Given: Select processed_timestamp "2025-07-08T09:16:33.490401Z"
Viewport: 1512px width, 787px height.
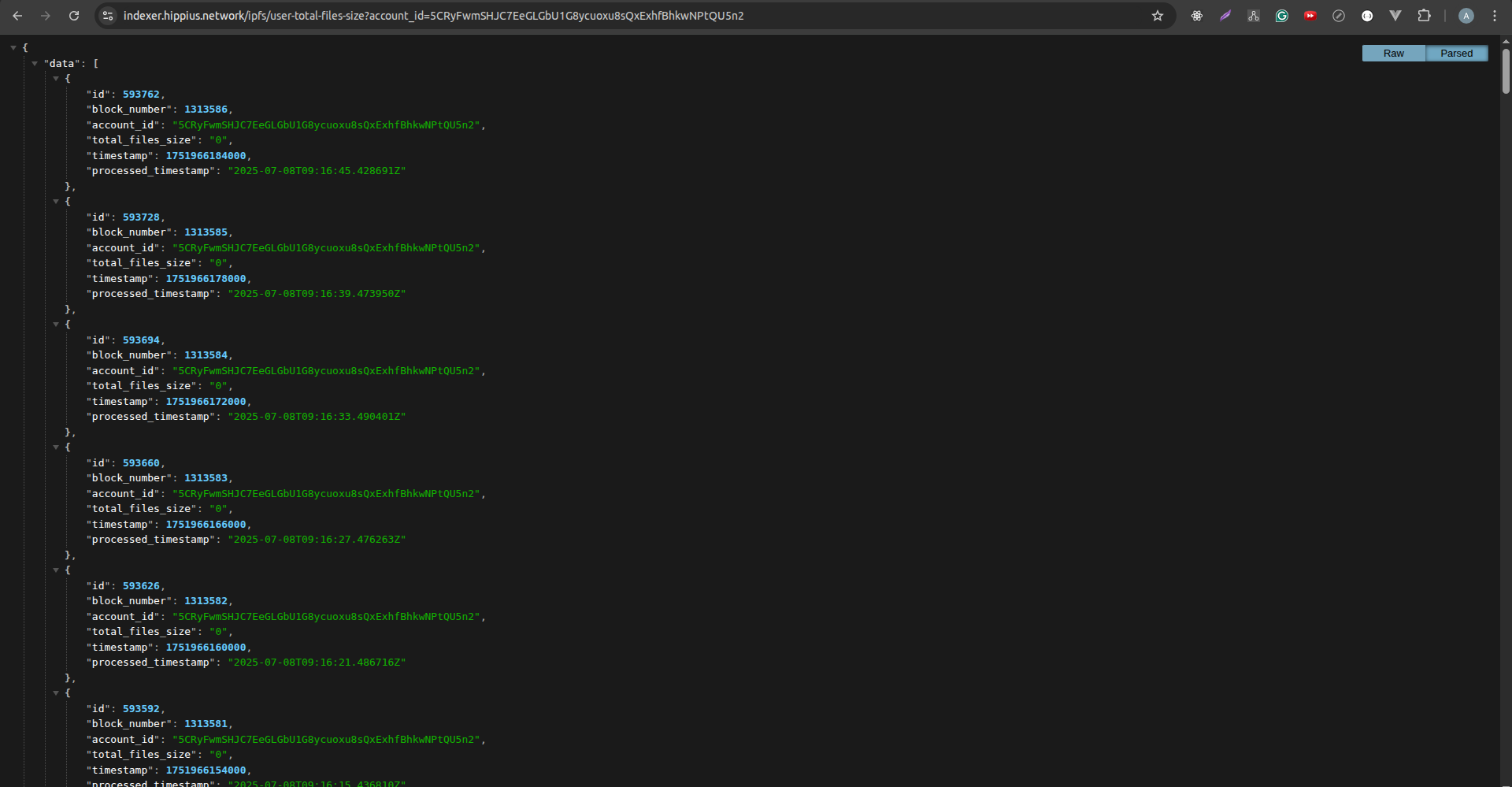Looking at the screenshot, I should pos(317,417).
